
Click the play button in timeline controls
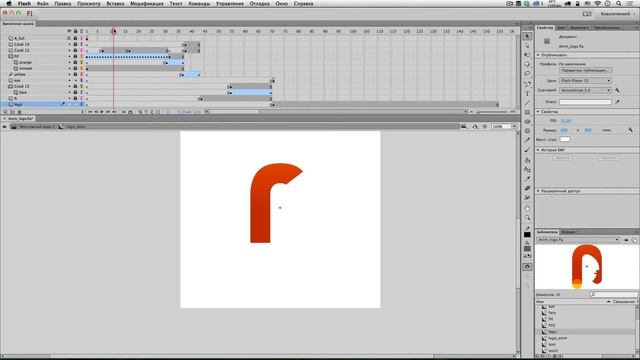(x=102, y=111)
